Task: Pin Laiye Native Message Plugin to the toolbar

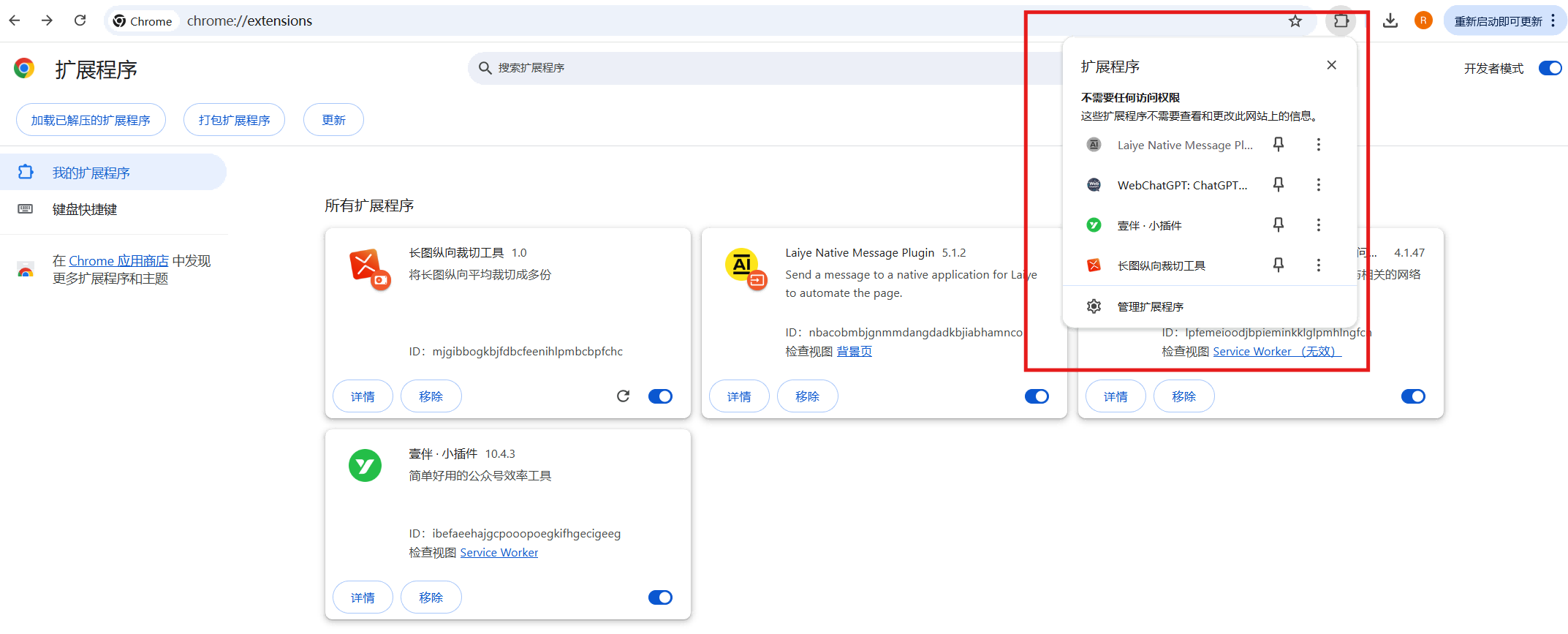Action: pyautogui.click(x=1279, y=145)
